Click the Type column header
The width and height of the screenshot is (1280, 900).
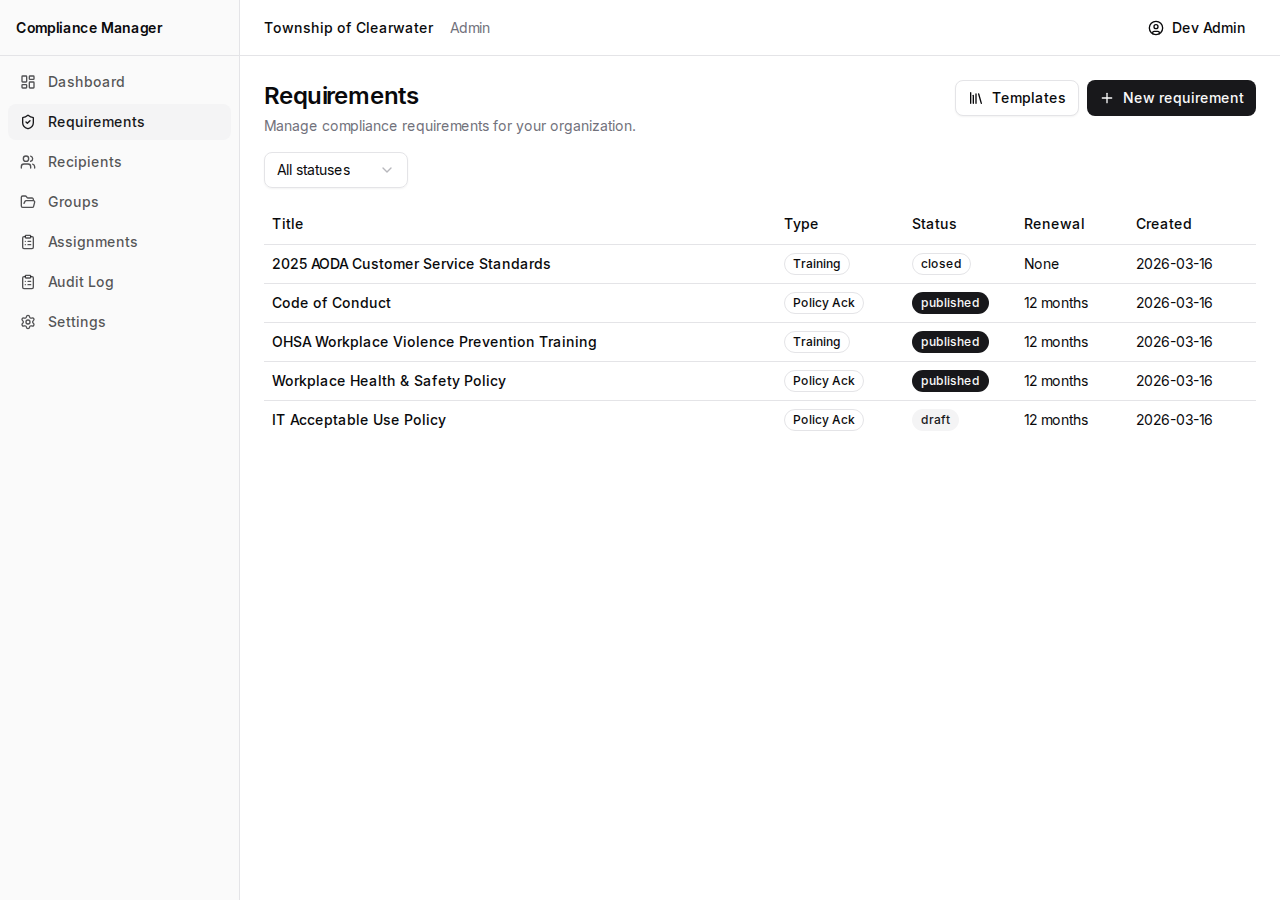point(801,224)
